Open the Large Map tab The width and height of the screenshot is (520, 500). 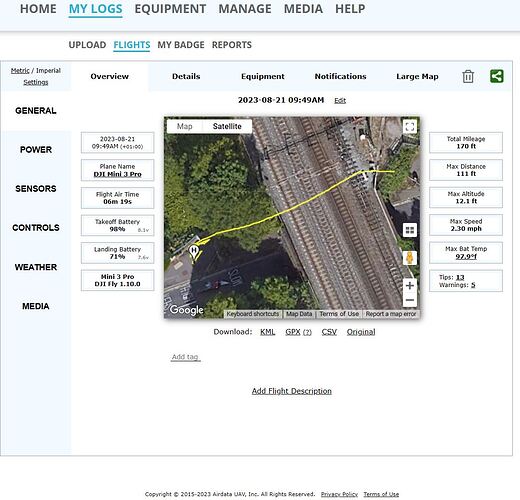click(417, 76)
